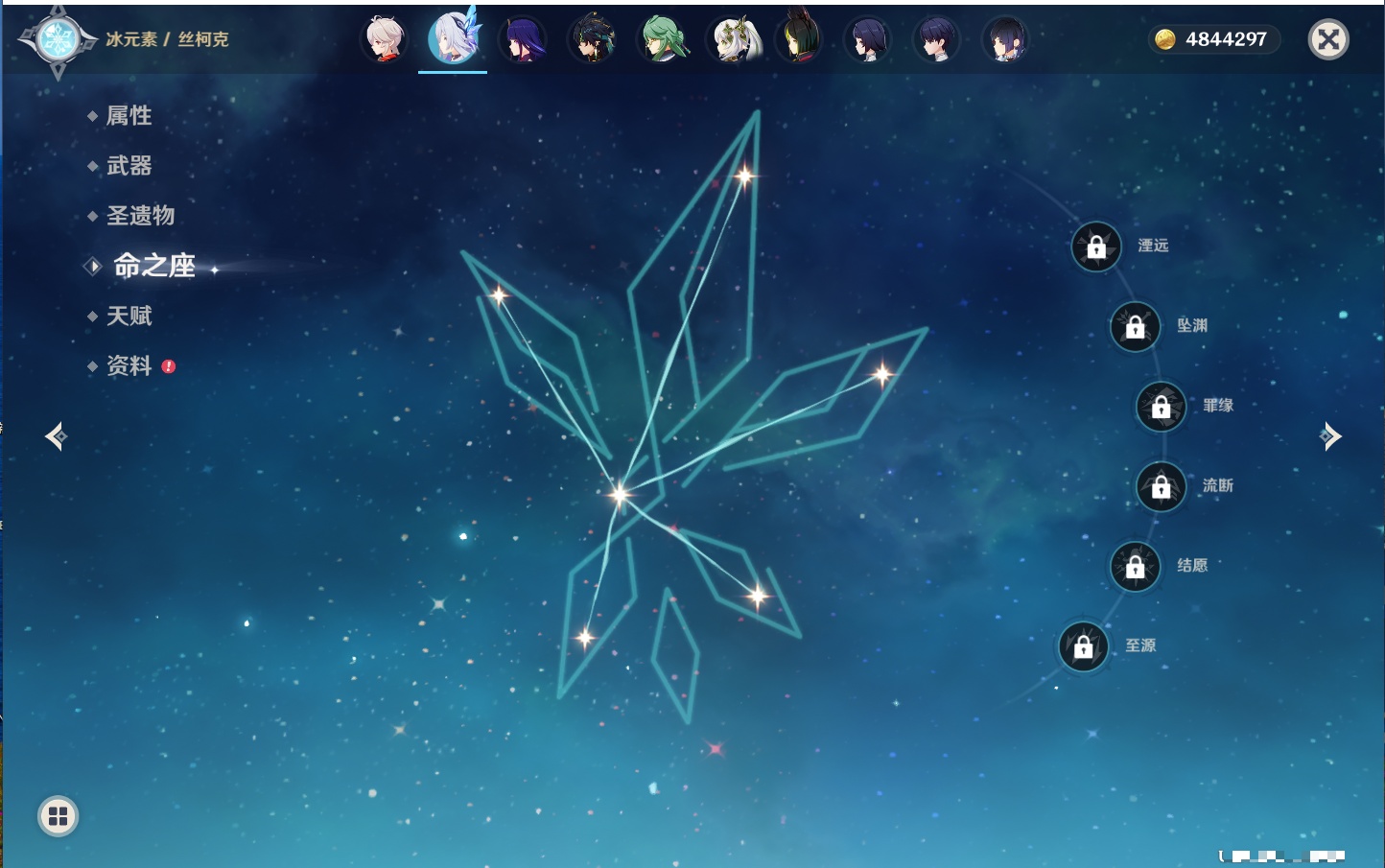The image size is (1385, 868).
Task: Click the central star where constellation lines meet
Action: point(620,495)
